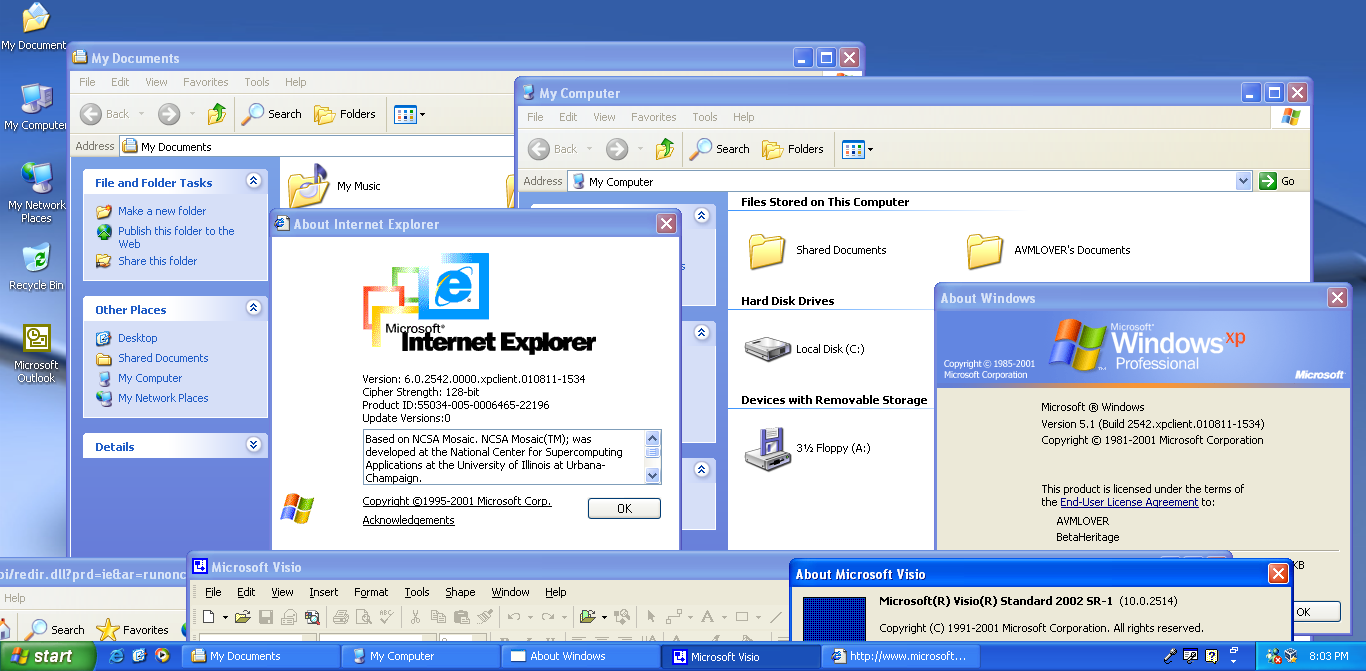Click Search in My Computer toolbar
1366x671 pixels.
pos(720,149)
